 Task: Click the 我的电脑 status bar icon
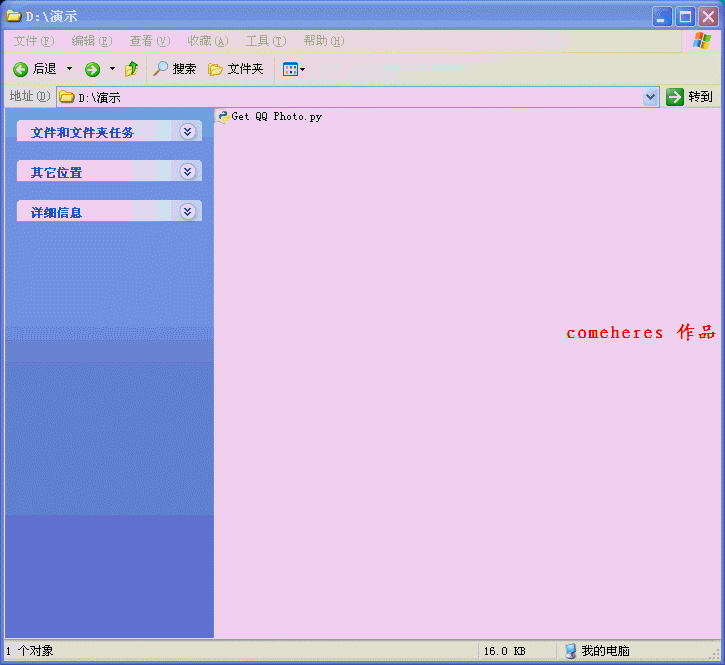coord(571,651)
